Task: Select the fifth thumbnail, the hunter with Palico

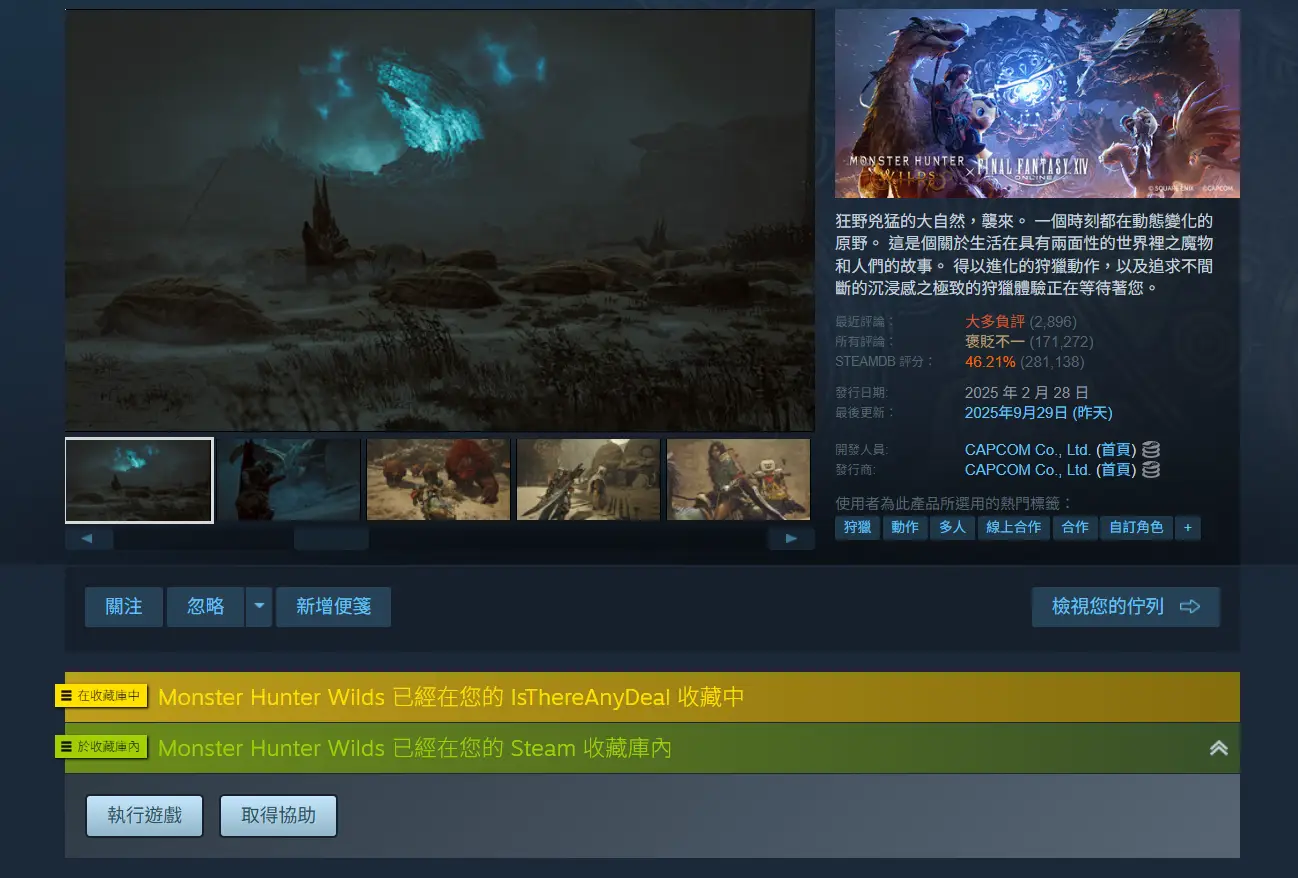Action: pyautogui.click(x=738, y=480)
